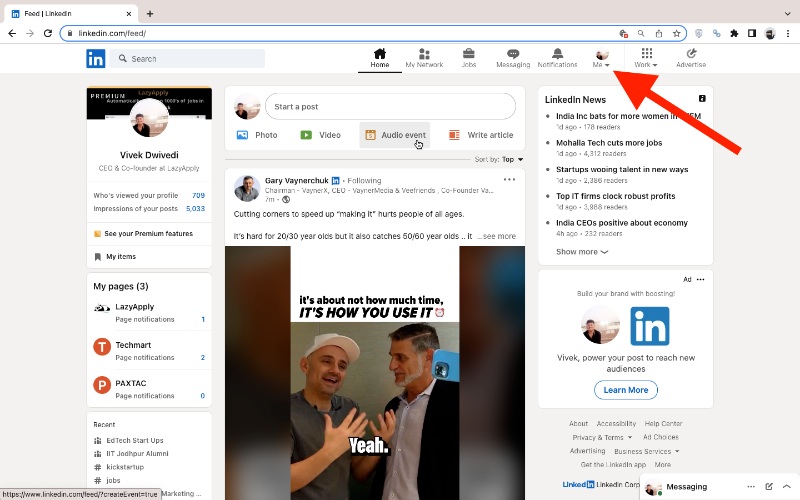Open the Home tab
Image resolution: width=800 pixels, height=500 pixels.
pos(380,58)
